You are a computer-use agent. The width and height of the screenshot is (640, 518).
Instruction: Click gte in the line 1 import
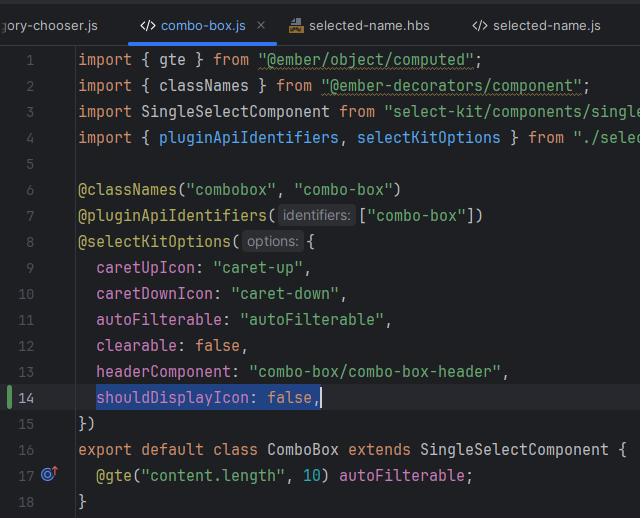pyautogui.click(x=172, y=60)
